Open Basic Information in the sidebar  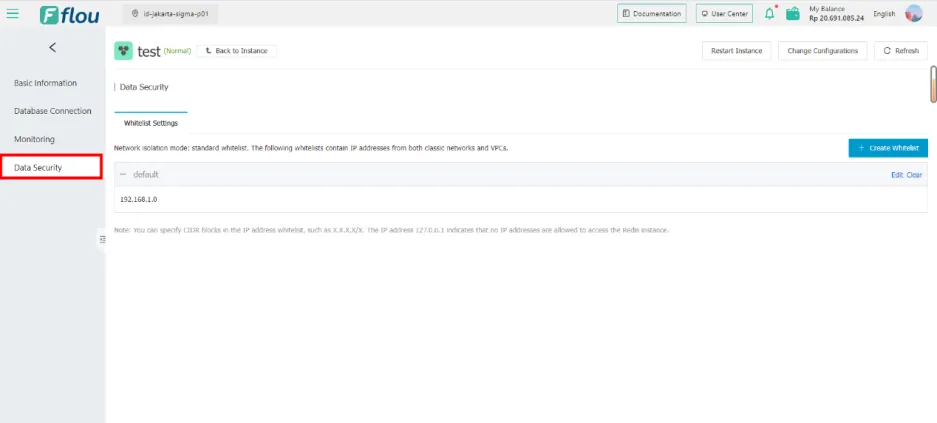coord(45,83)
